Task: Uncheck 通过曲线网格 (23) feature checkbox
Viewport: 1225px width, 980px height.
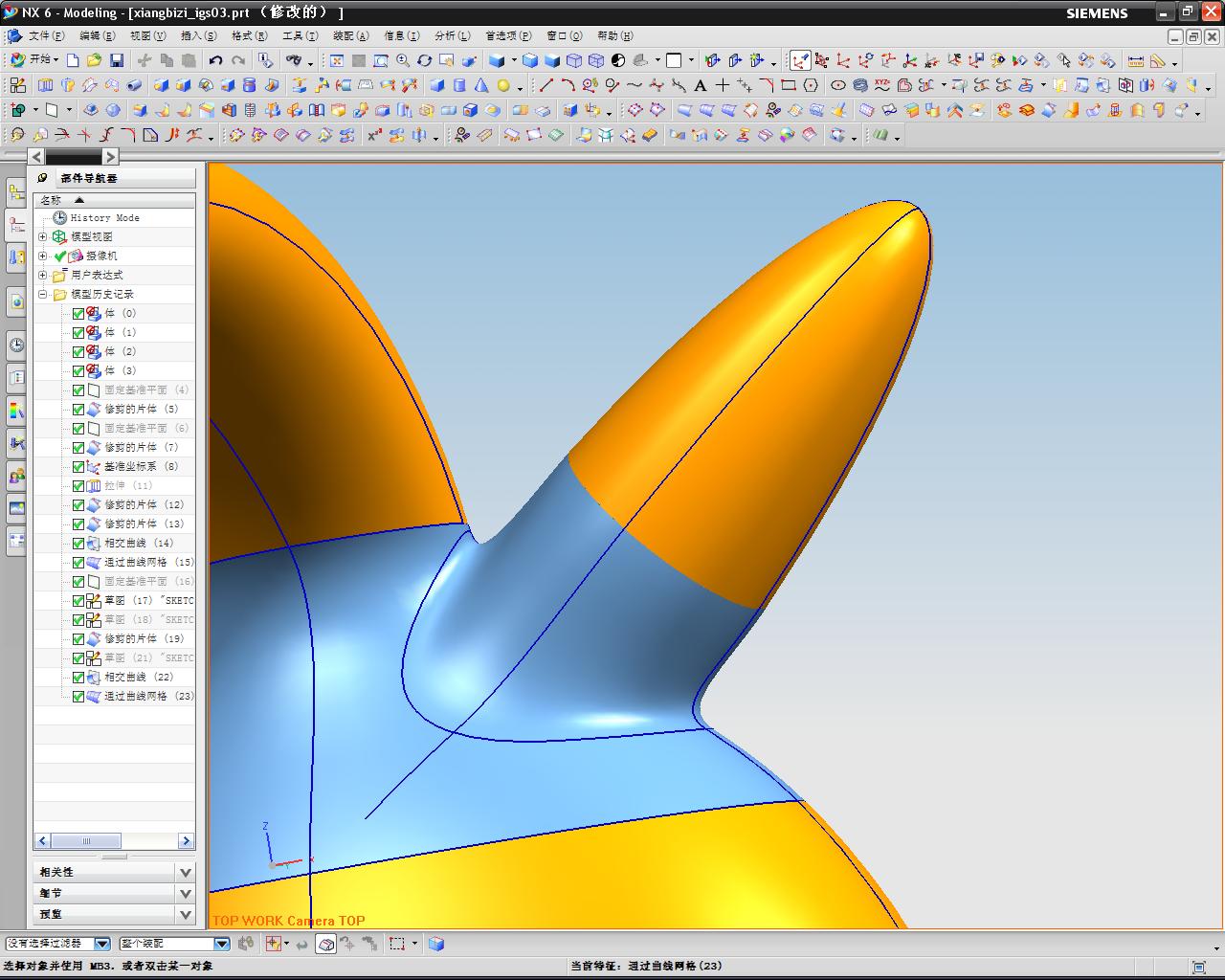Action: [x=78, y=696]
